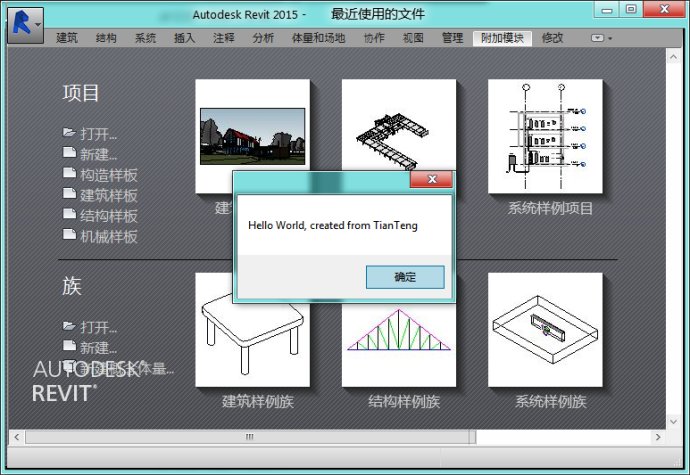Image resolution: width=690 pixels, height=475 pixels.
Task: Click 打开... link under 项目
Action: coord(99,134)
